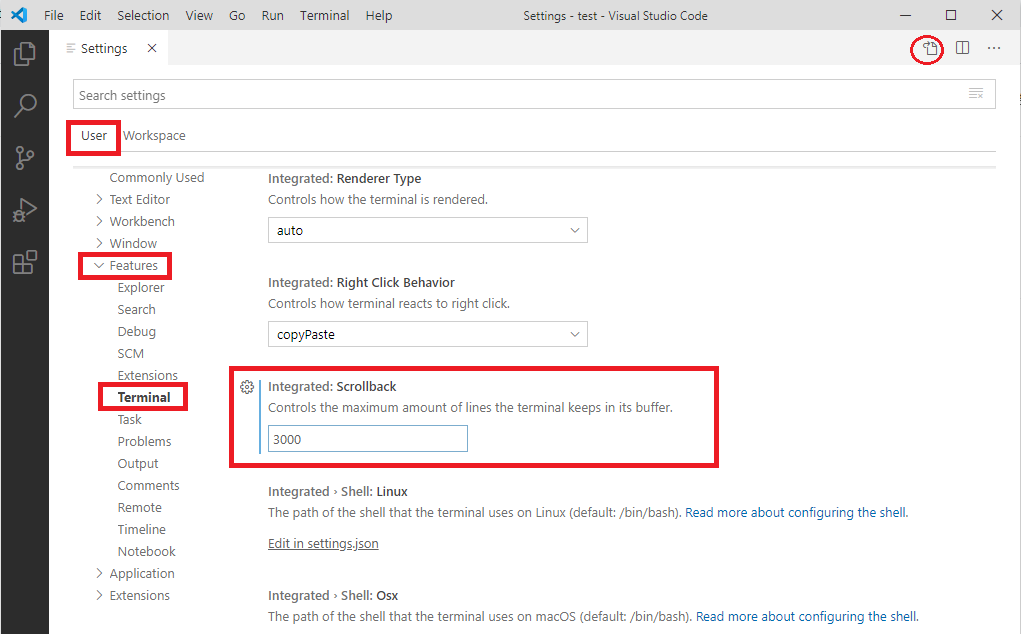Open the Explorer view in activity bar

25,53
